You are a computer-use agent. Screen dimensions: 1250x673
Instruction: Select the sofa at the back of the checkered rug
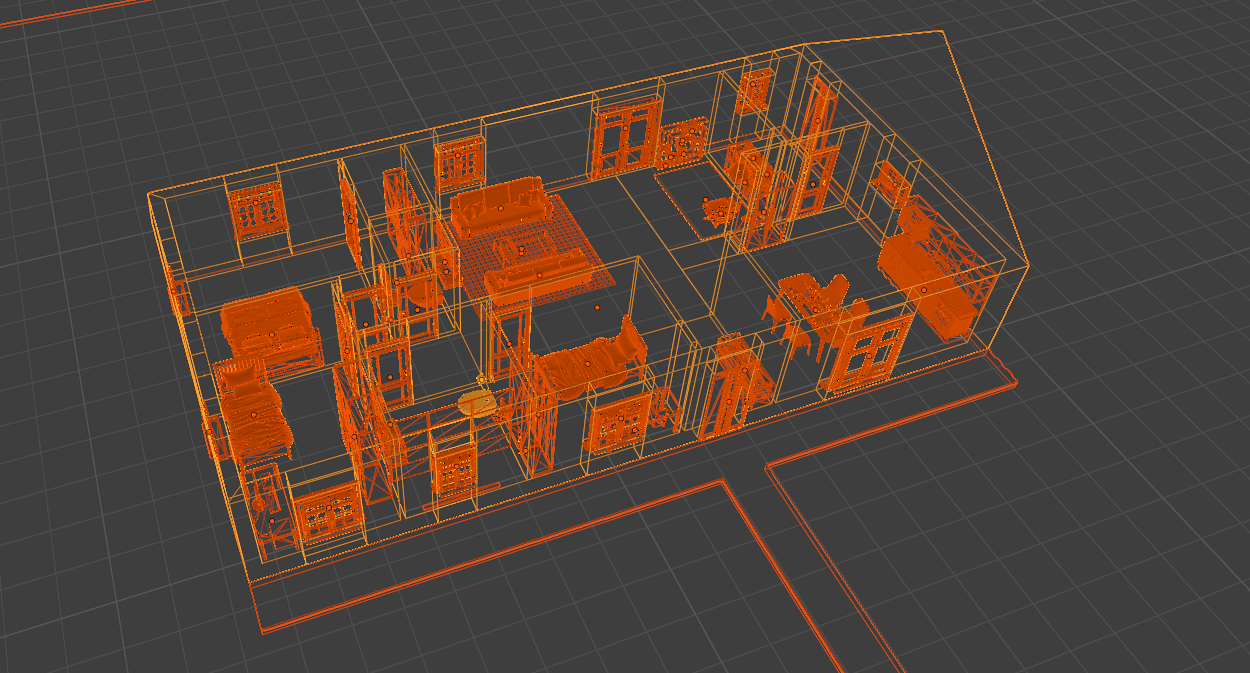click(x=499, y=205)
